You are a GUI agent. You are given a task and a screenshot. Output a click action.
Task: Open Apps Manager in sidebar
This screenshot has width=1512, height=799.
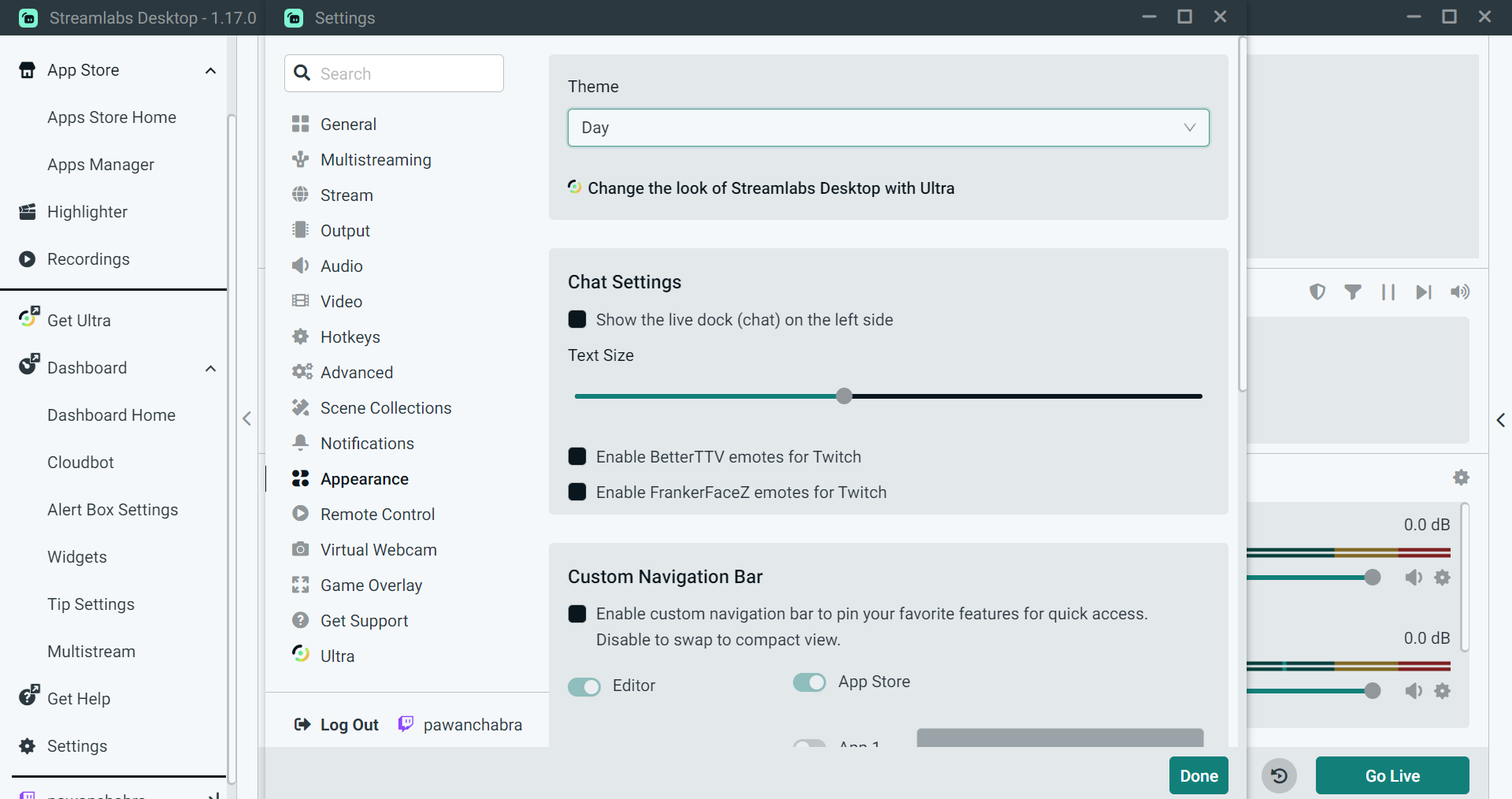(x=101, y=165)
